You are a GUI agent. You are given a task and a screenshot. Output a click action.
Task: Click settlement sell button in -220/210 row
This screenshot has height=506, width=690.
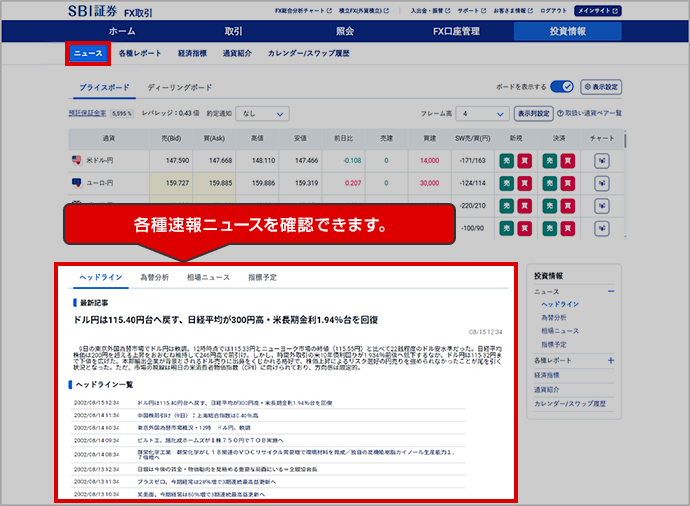550,206
